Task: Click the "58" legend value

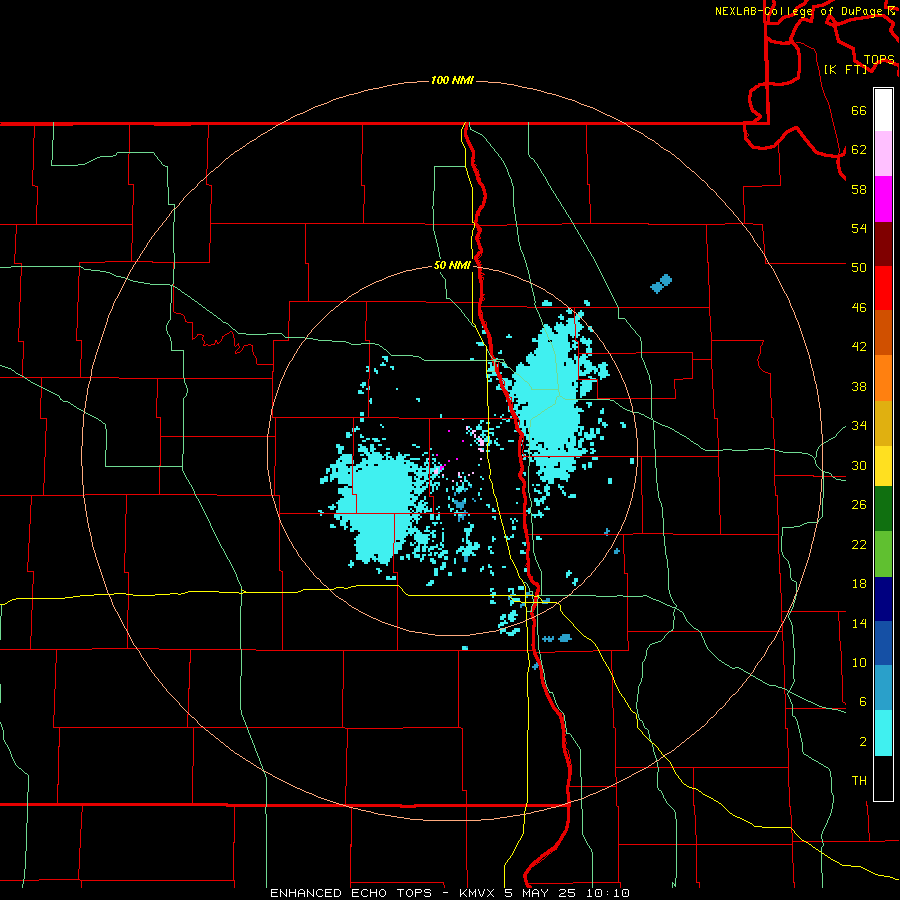Action: (x=859, y=189)
